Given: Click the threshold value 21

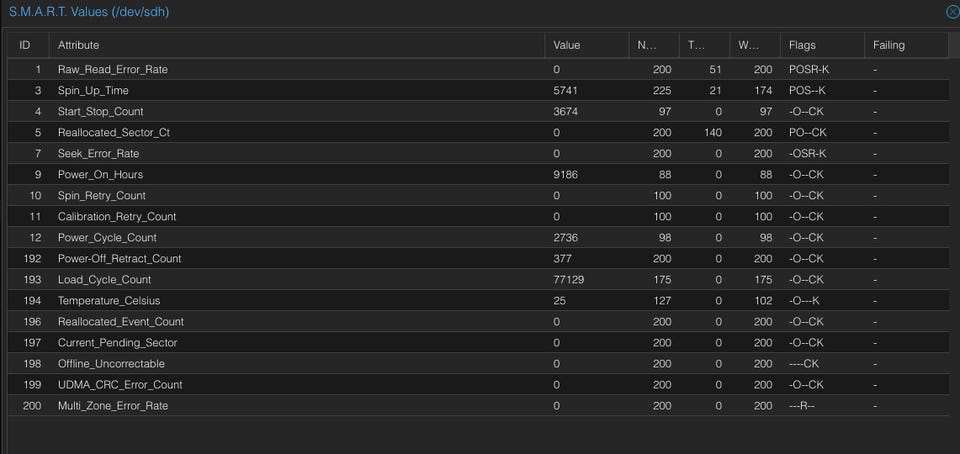Looking at the screenshot, I should [715, 91].
